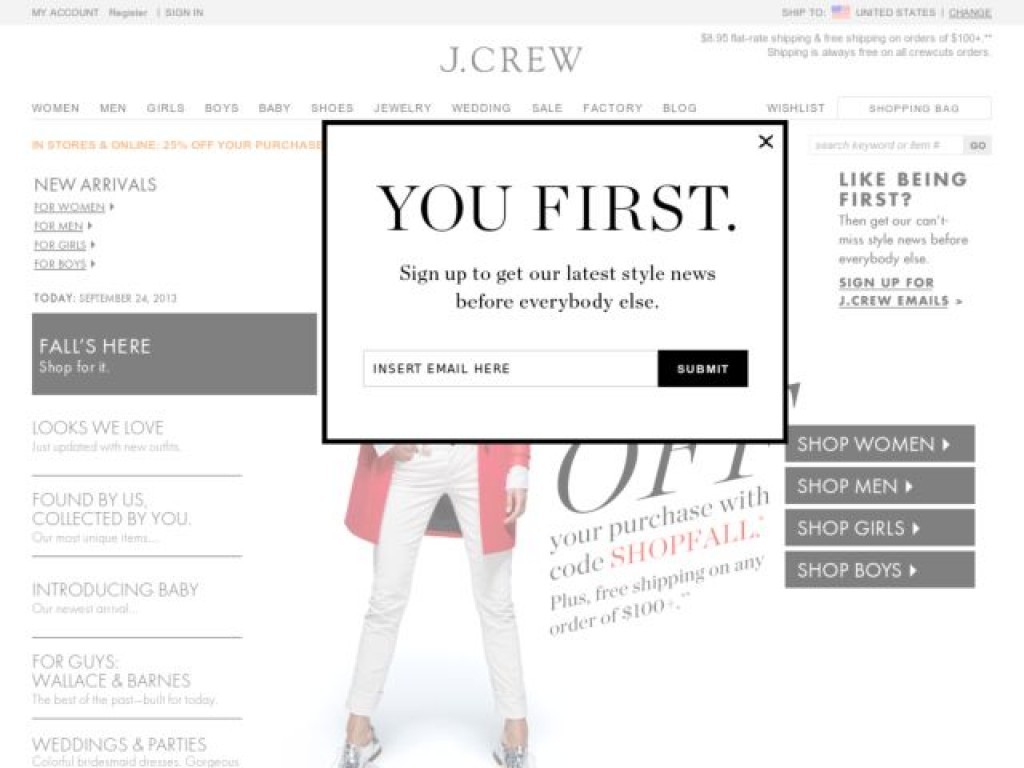Click Shop Girls banner button
The height and width of the screenshot is (768, 1024).
click(880, 528)
